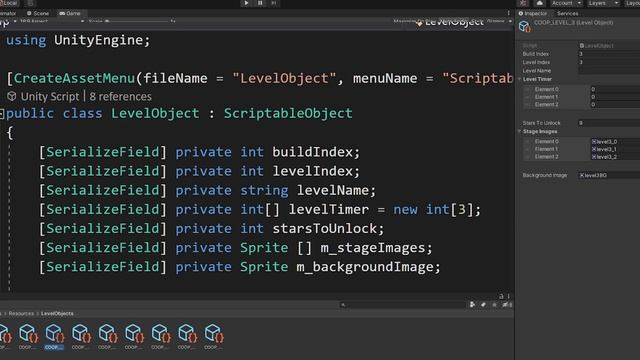Click the levelIndex variable in code
640x360 pixels.
click(312, 171)
